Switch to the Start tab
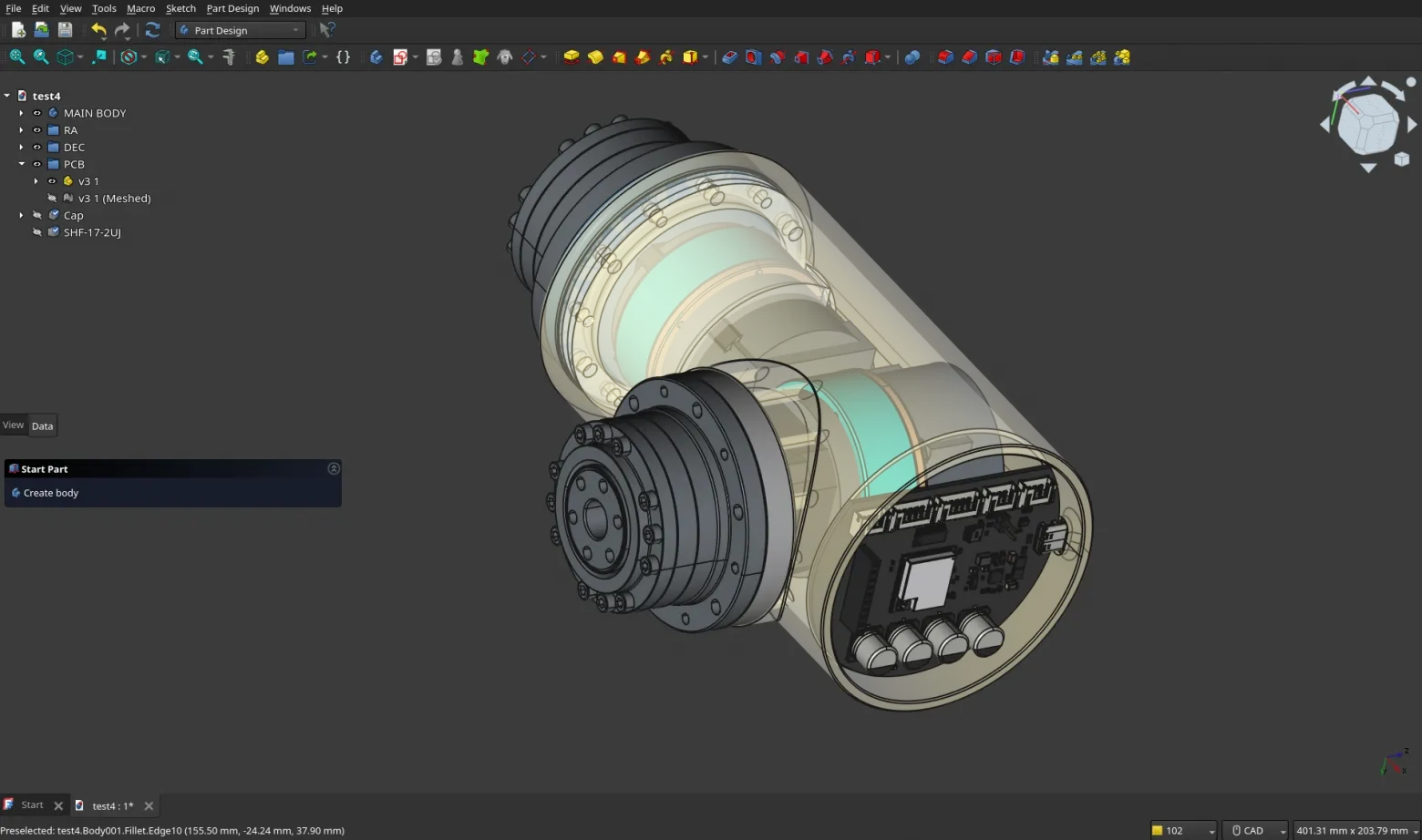The image size is (1422, 840). [32, 805]
